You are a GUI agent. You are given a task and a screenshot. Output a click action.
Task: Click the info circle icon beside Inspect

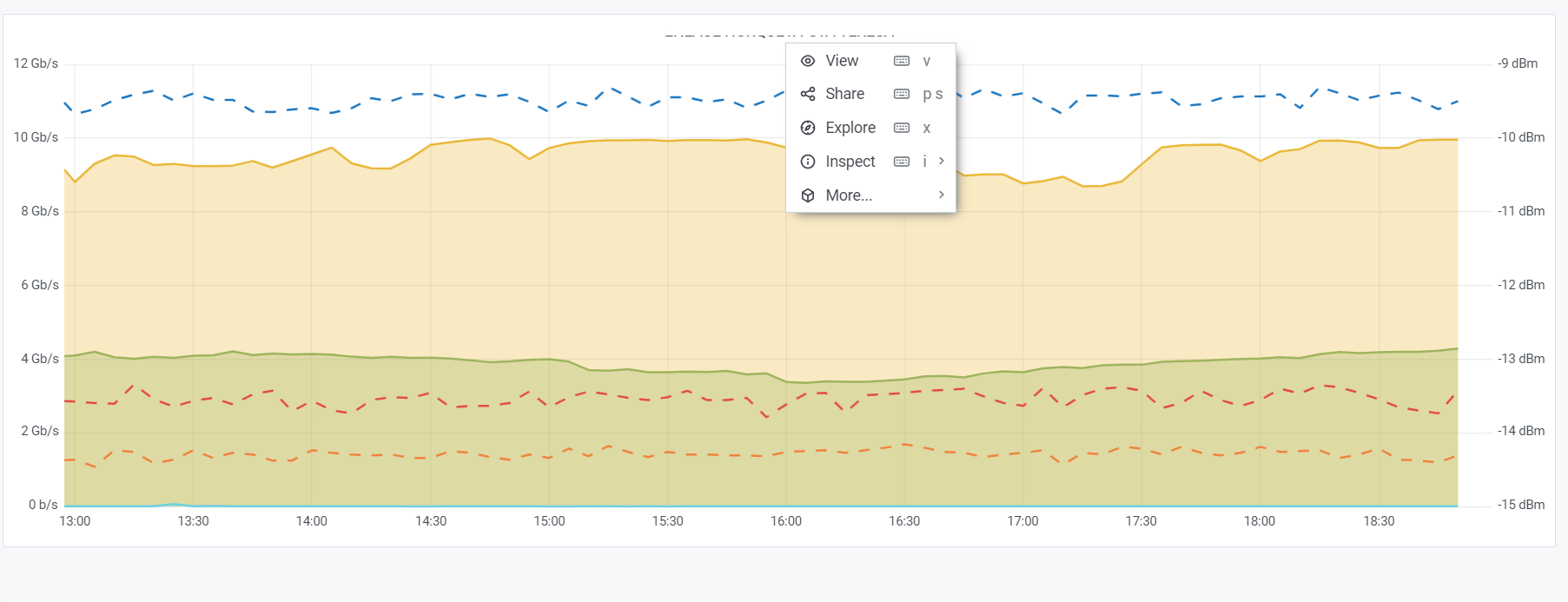click(x=808, y=162)
